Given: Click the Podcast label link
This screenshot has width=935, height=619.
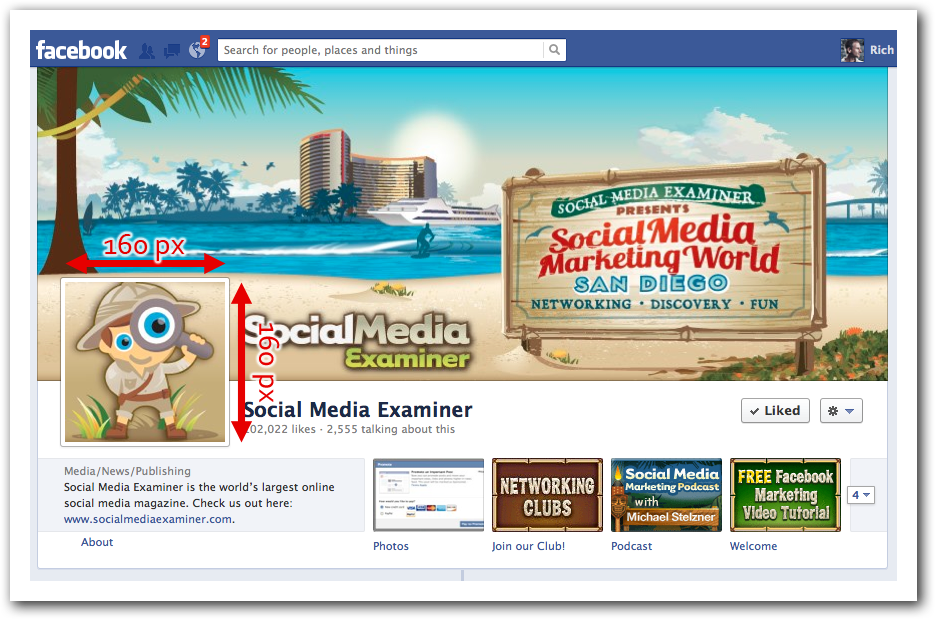Looking at the screenshot, I should pyautogui.click(x=631, y=546).
